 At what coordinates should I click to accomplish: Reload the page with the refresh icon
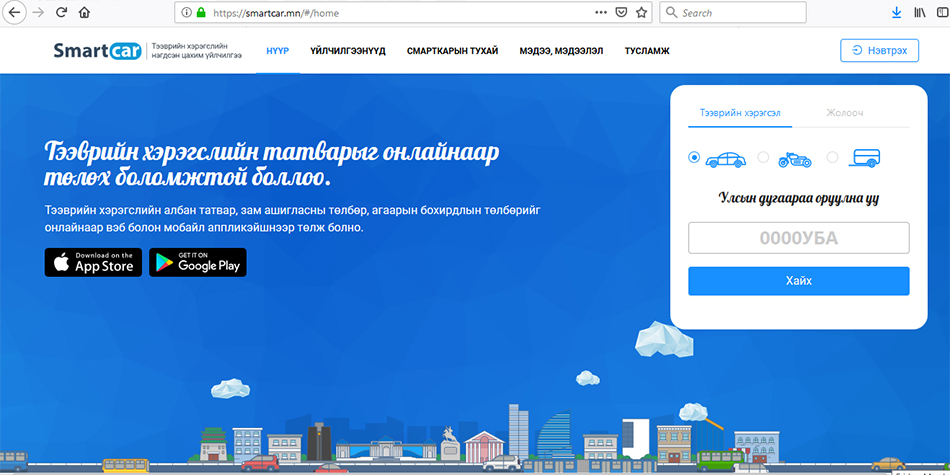point(61,13)
